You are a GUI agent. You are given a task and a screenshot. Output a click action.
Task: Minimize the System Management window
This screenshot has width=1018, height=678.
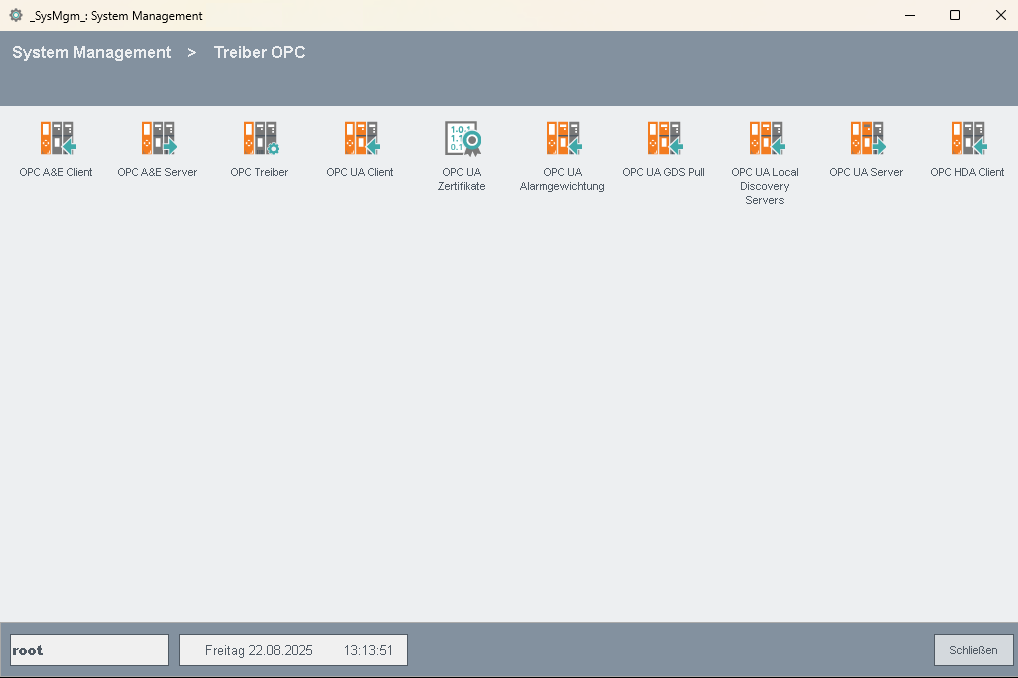coord(910,15)
